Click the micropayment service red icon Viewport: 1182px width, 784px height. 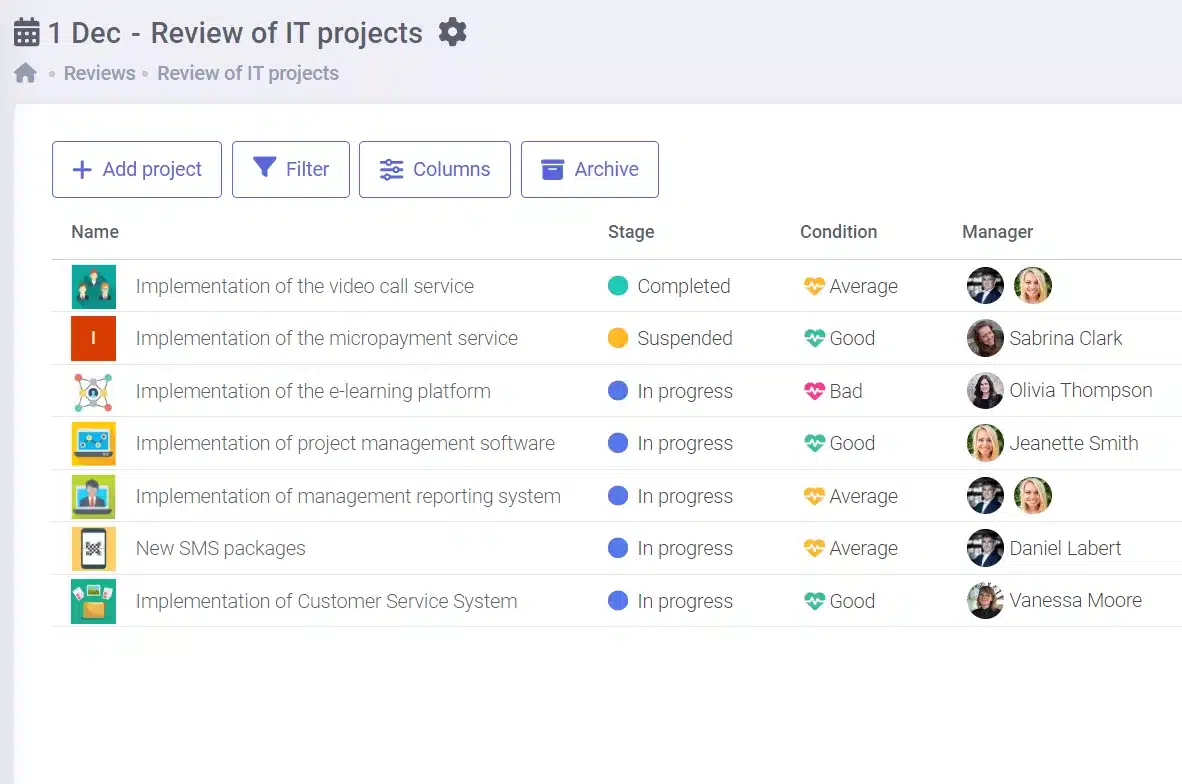tap(93, 338)
